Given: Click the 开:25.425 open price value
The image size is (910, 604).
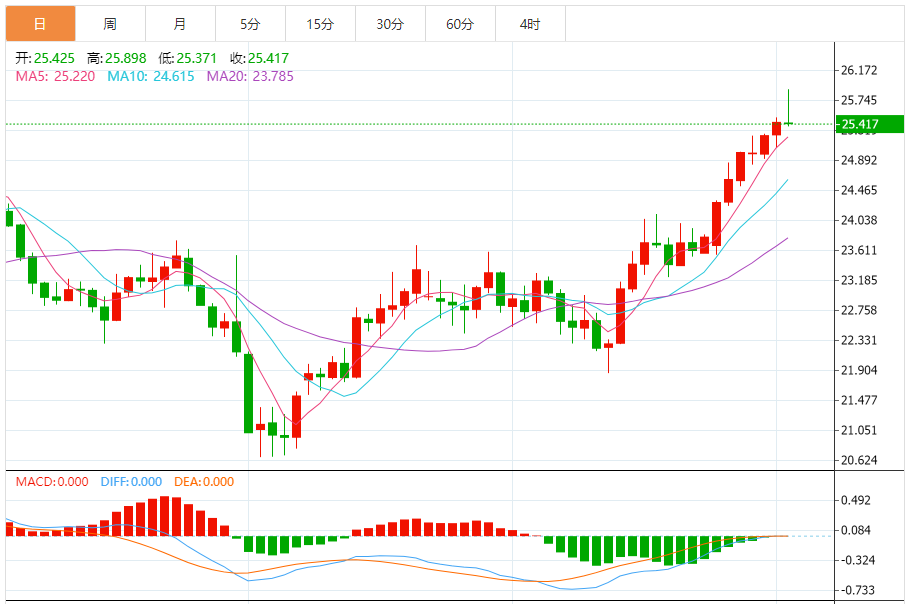Looking at the screenshot, I should coord(45,58).
